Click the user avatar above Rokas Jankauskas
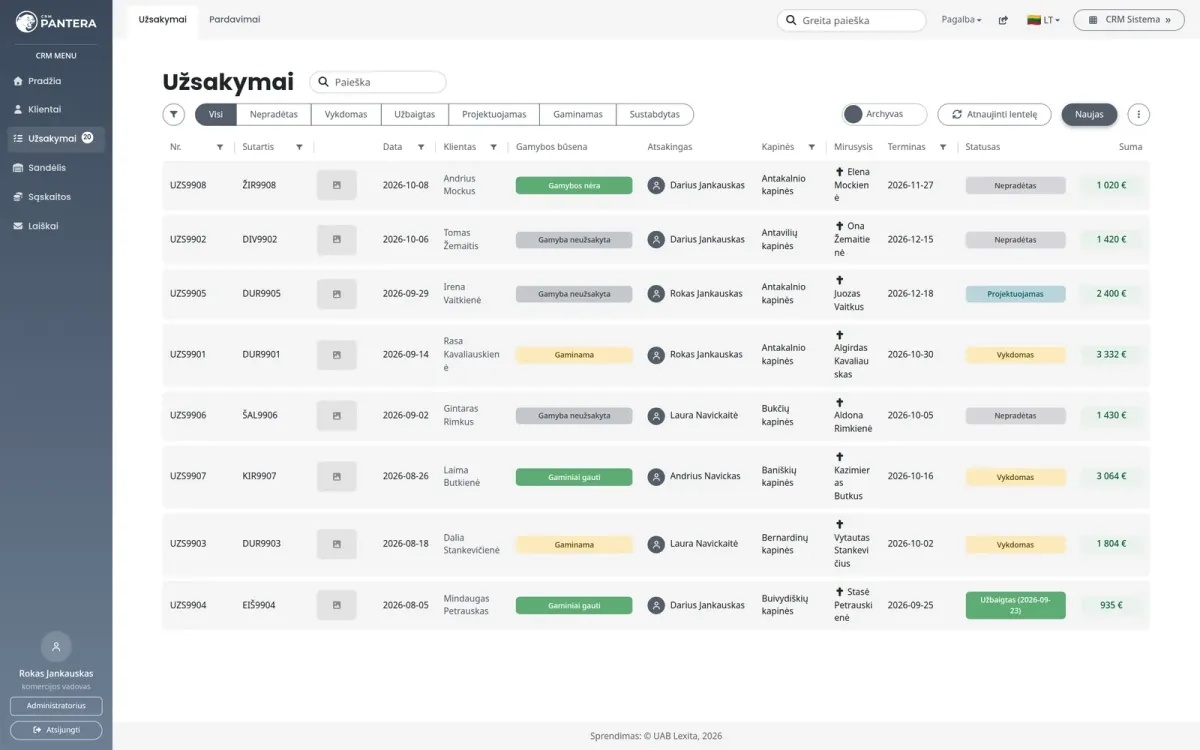 point(56,647)
